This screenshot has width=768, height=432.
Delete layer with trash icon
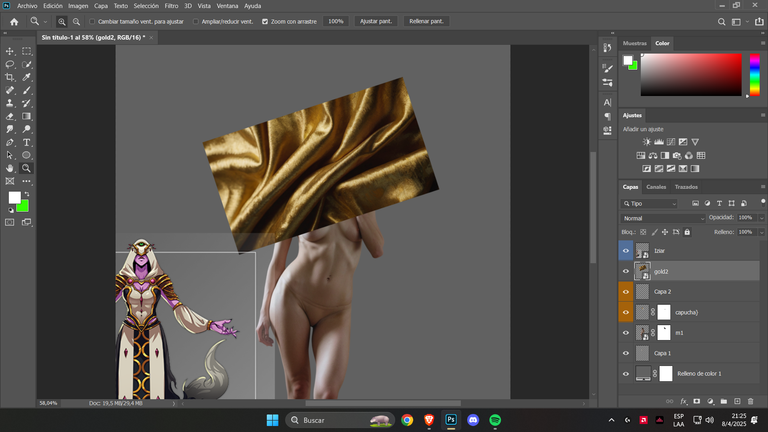tap(750, 401)
